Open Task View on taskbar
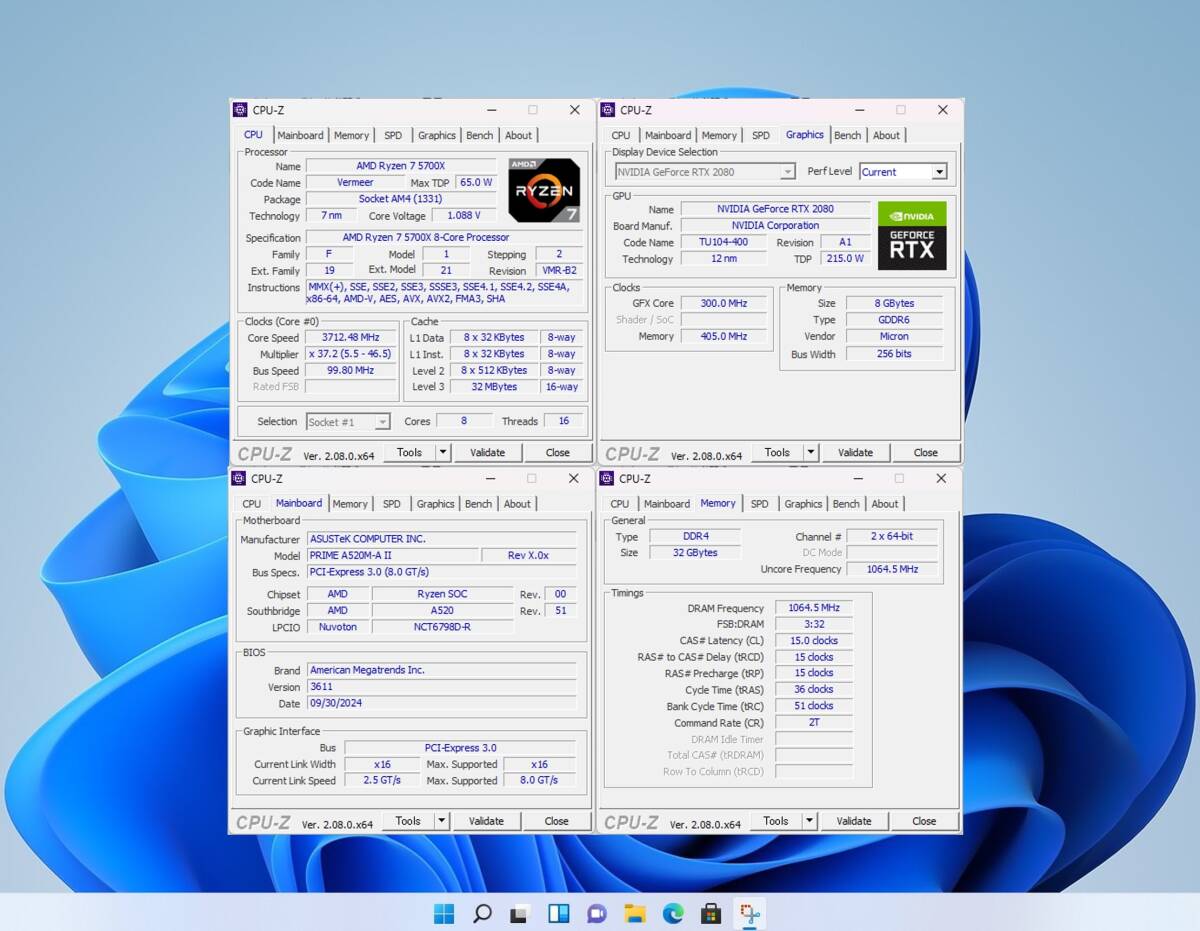The image size is (1200, 931). [520, 913]
